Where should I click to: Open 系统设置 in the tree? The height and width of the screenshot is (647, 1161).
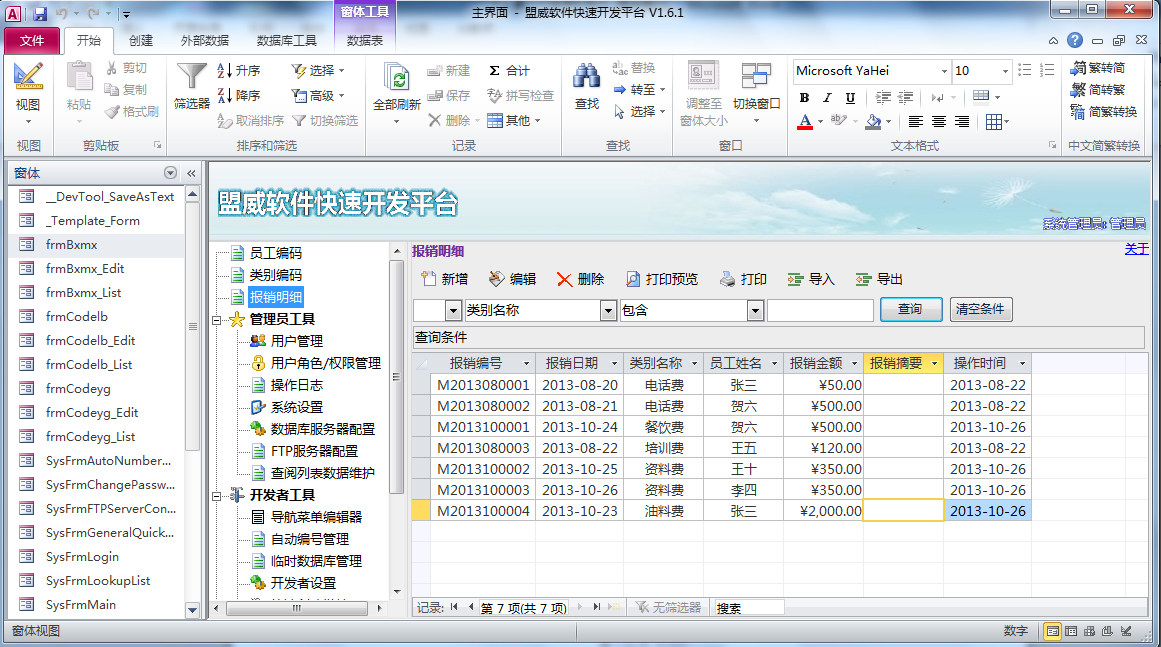[x=296, y=407]
